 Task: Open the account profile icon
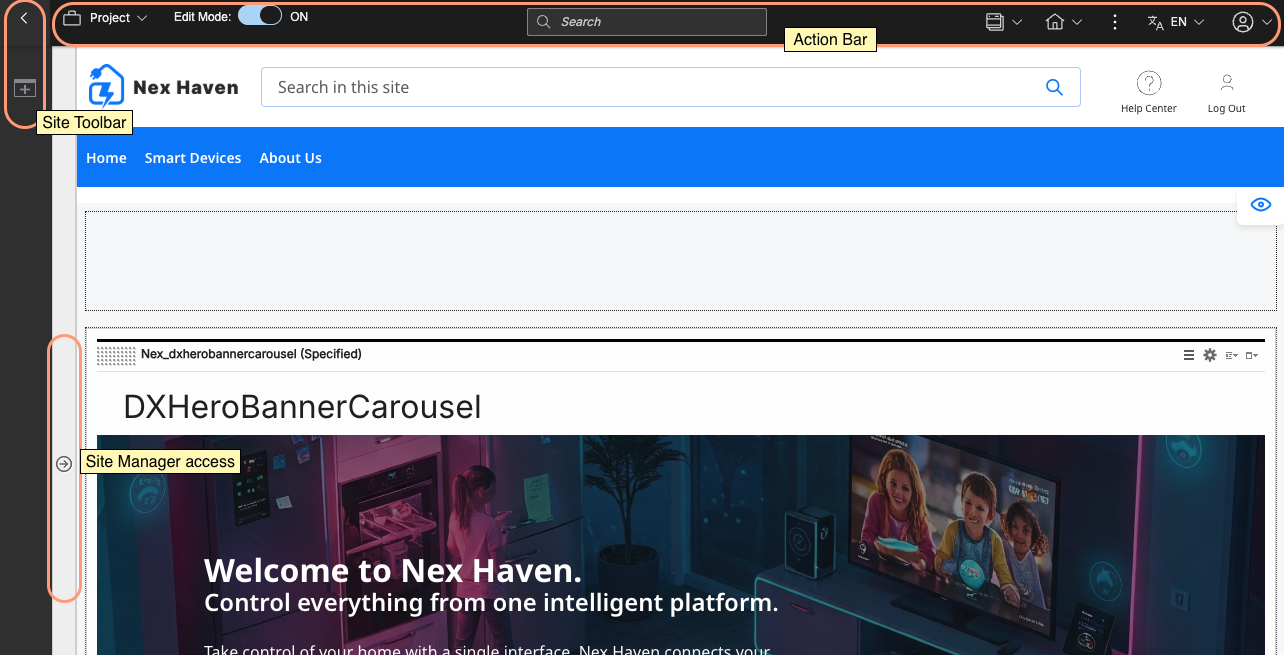click(x=1243, y=21)
